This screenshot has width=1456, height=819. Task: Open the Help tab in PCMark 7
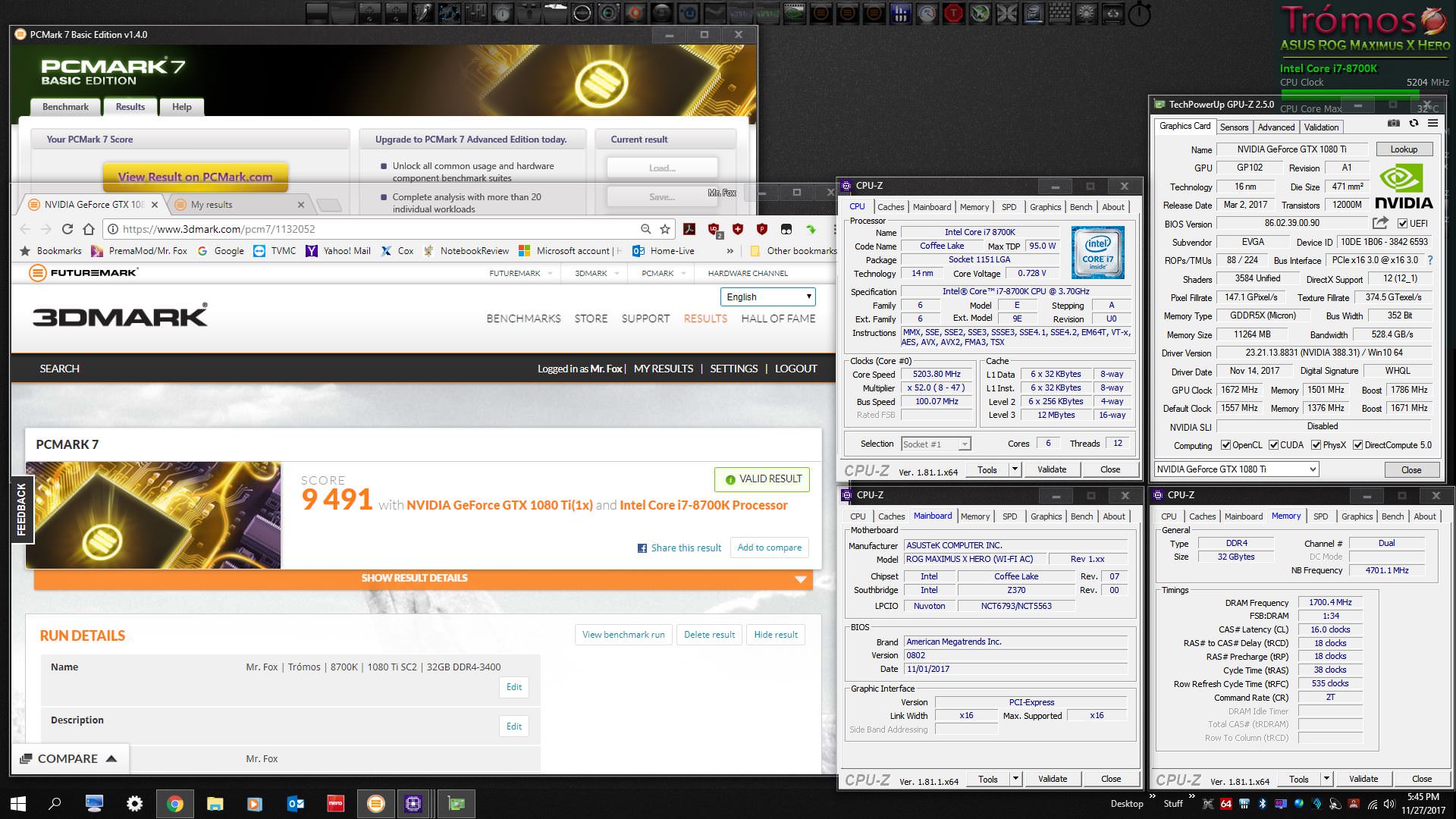tap(181, 107)
